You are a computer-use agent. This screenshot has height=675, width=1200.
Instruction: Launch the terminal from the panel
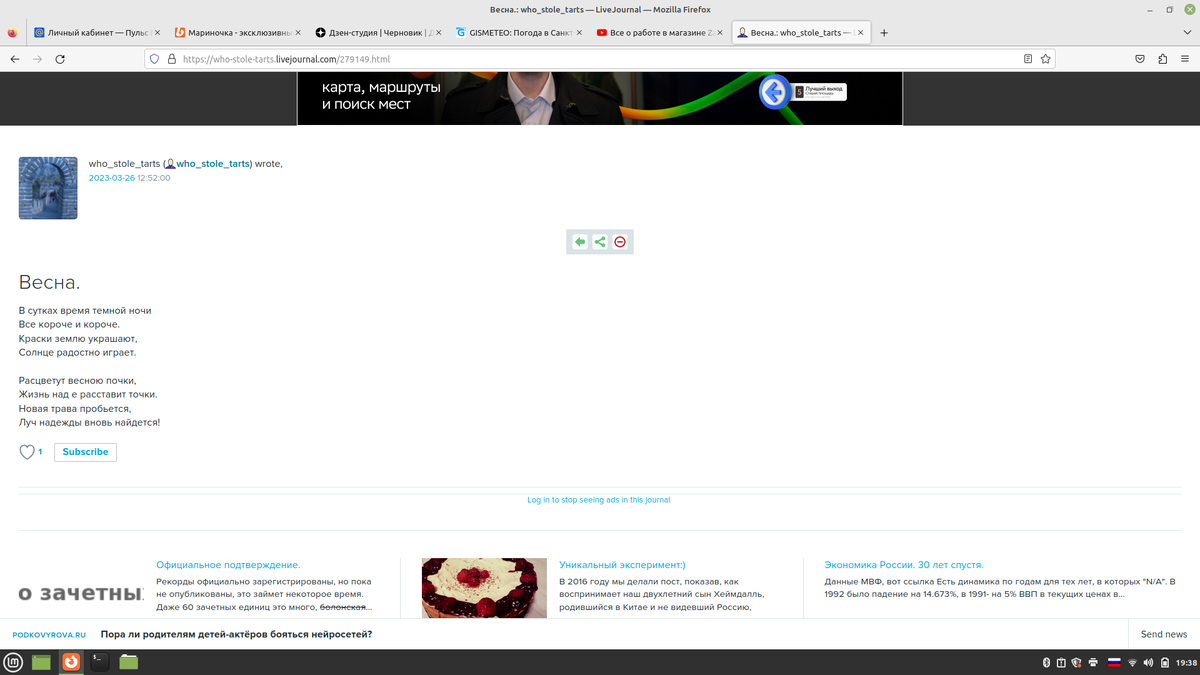99,662
